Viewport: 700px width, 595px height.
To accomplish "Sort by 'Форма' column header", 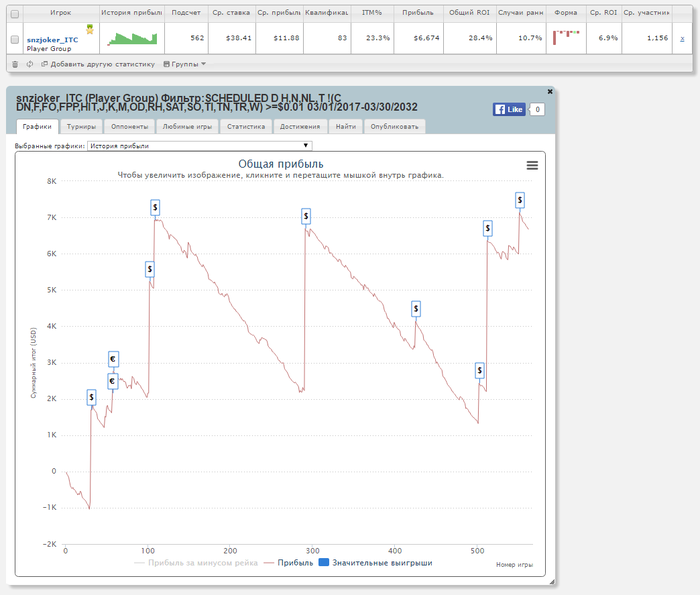I will [x=566, y=13].
